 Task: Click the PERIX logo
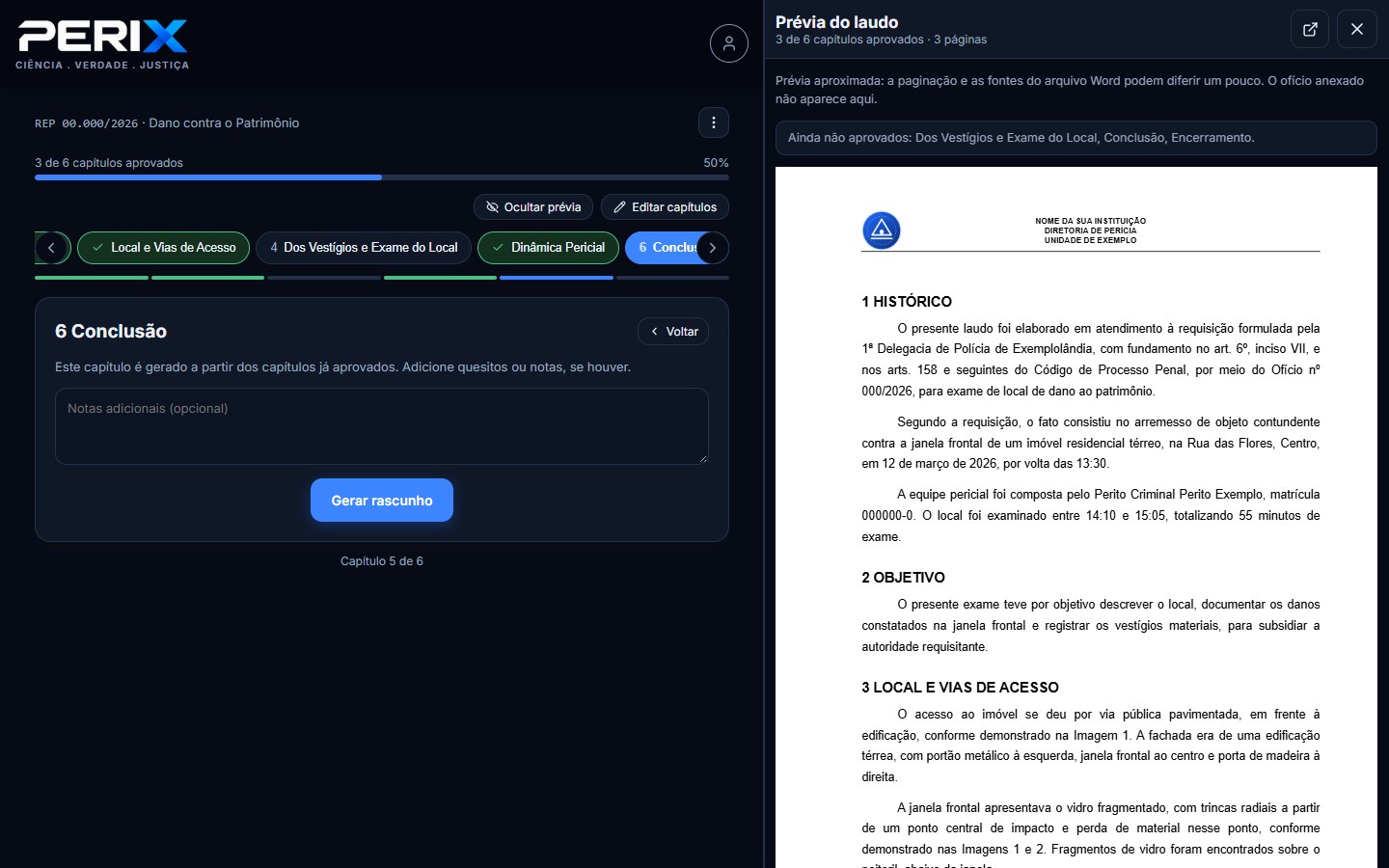click(102, 37)
